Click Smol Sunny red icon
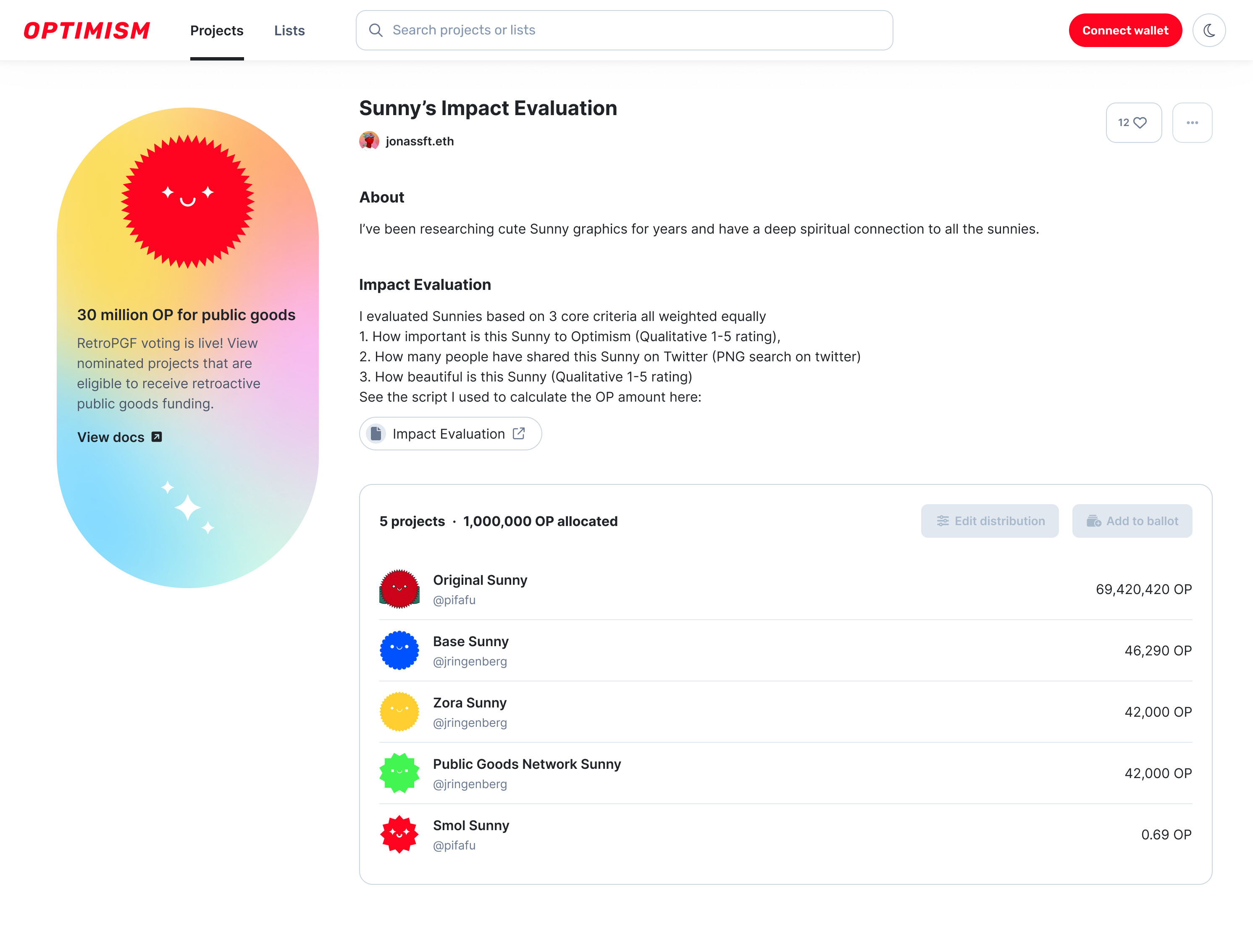The width and height of the screenshot is (1253, 952). coord(399,834)
